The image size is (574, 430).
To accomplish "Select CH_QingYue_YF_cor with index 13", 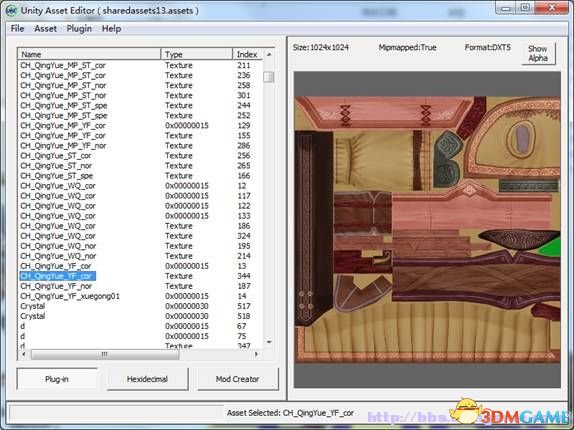I will pos(140,266).
